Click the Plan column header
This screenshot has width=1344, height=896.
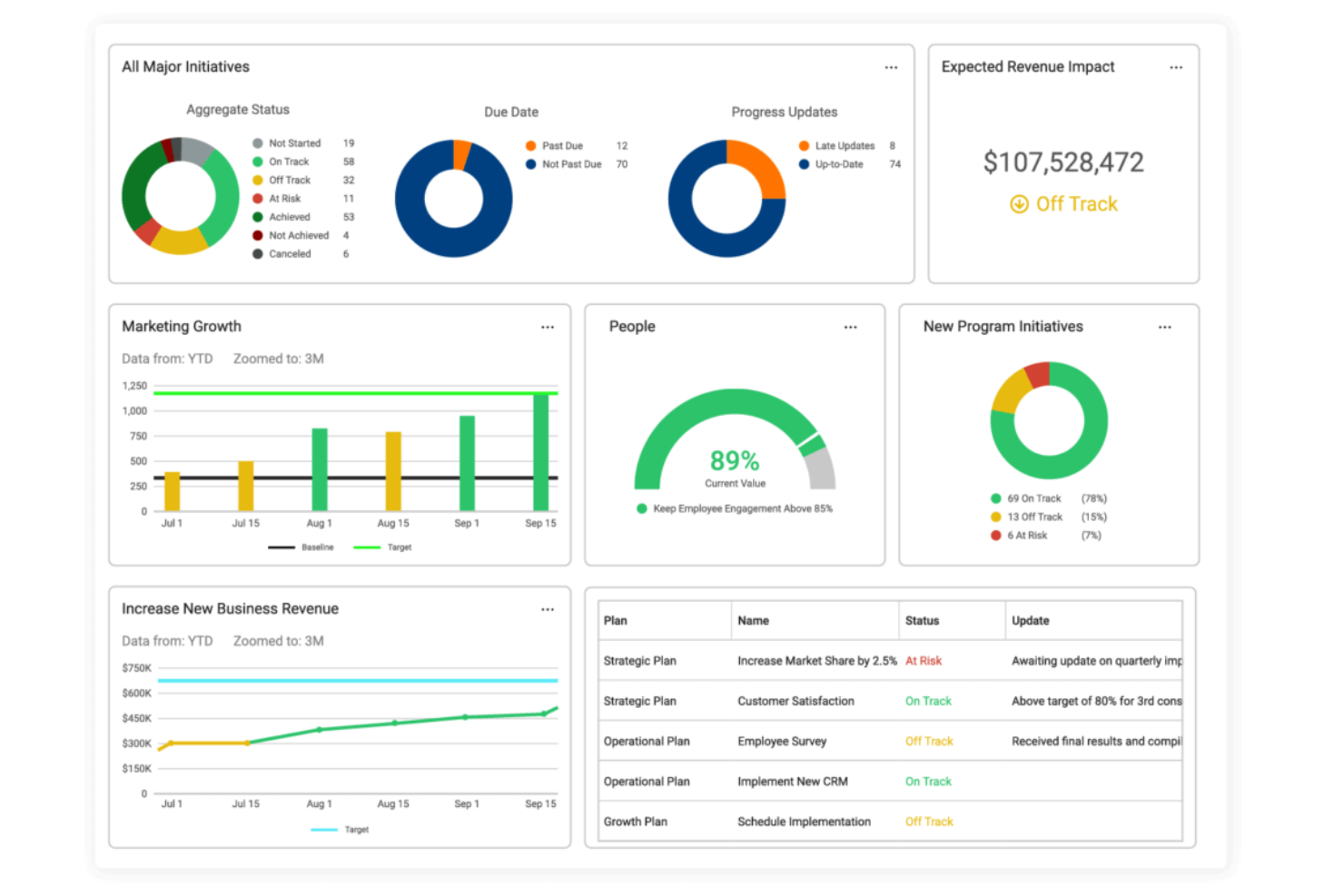click(x=616, y=621)
